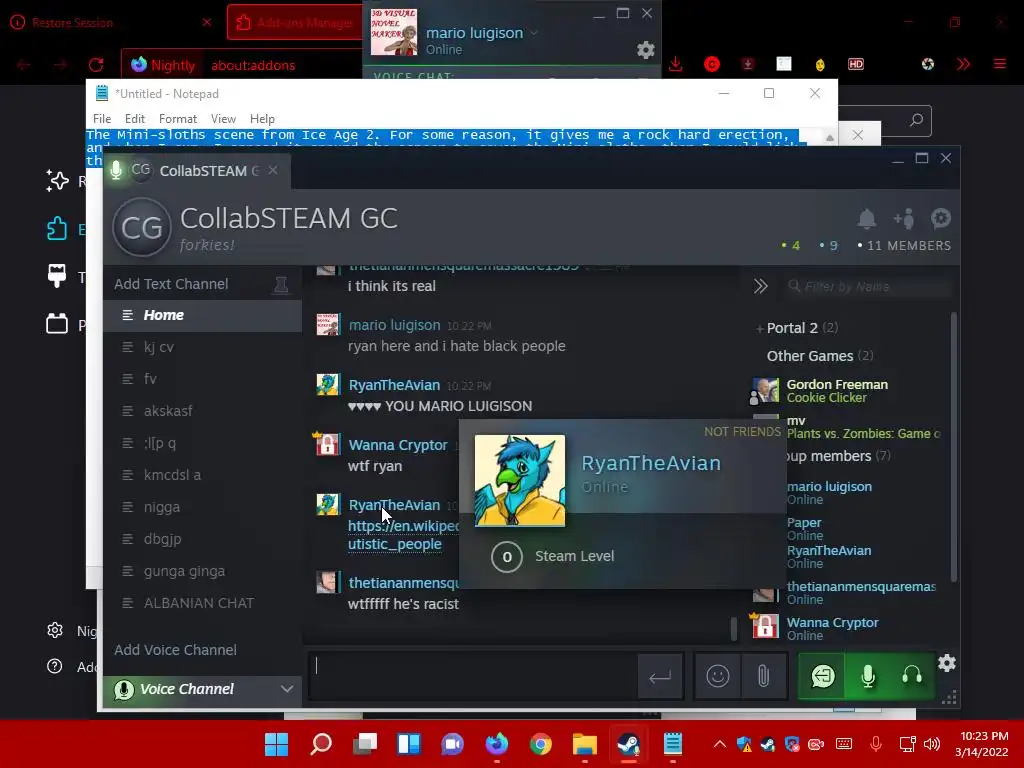Open Firefox downloads arrow icon
This screenshot has width=1024, height=768.
[675, 64]
